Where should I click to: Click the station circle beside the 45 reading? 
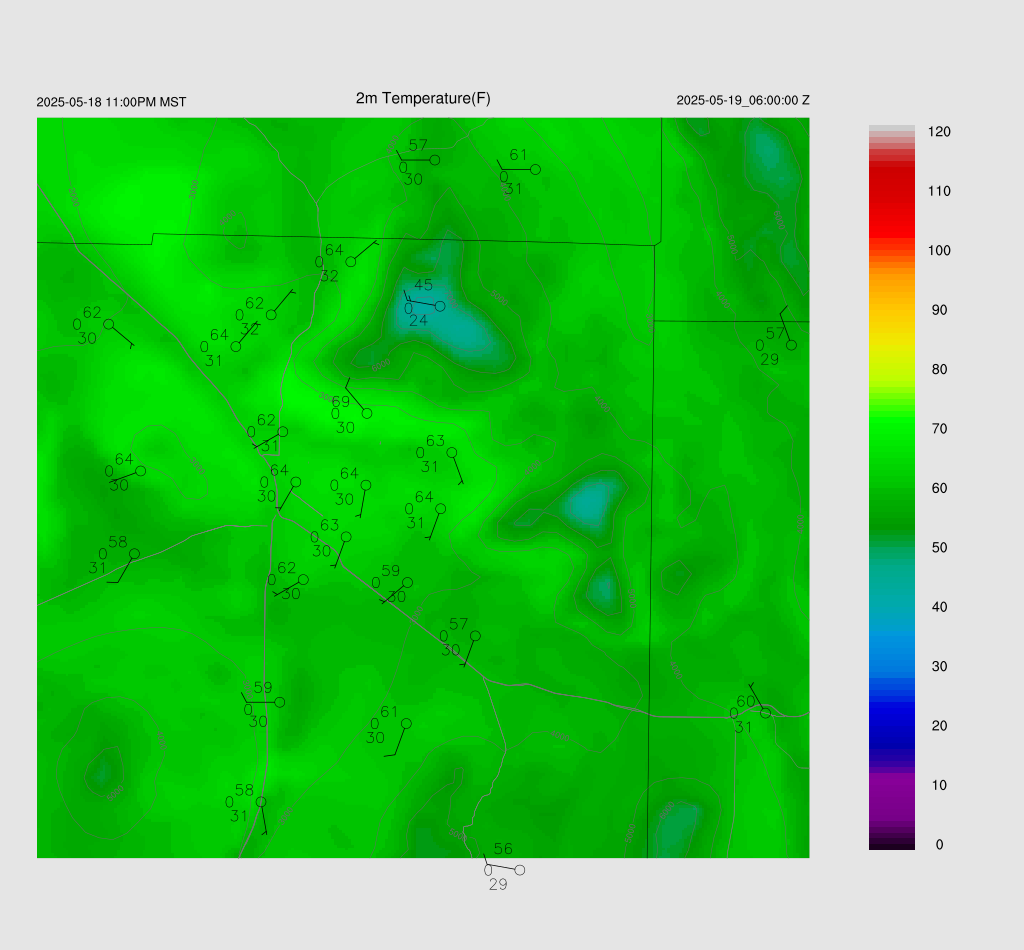[440, 306]
